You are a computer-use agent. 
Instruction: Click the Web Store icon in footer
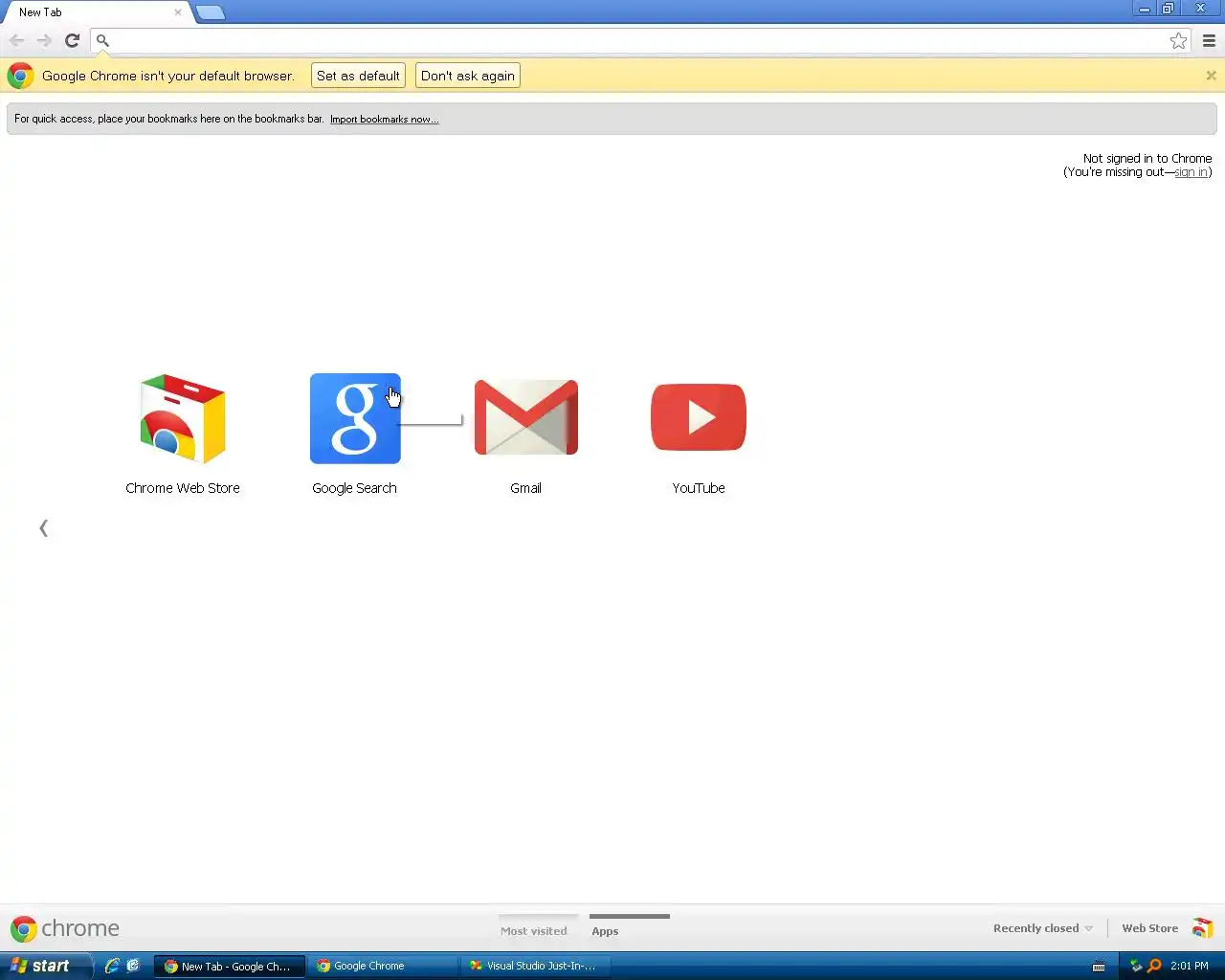(x=1203, y=928)
